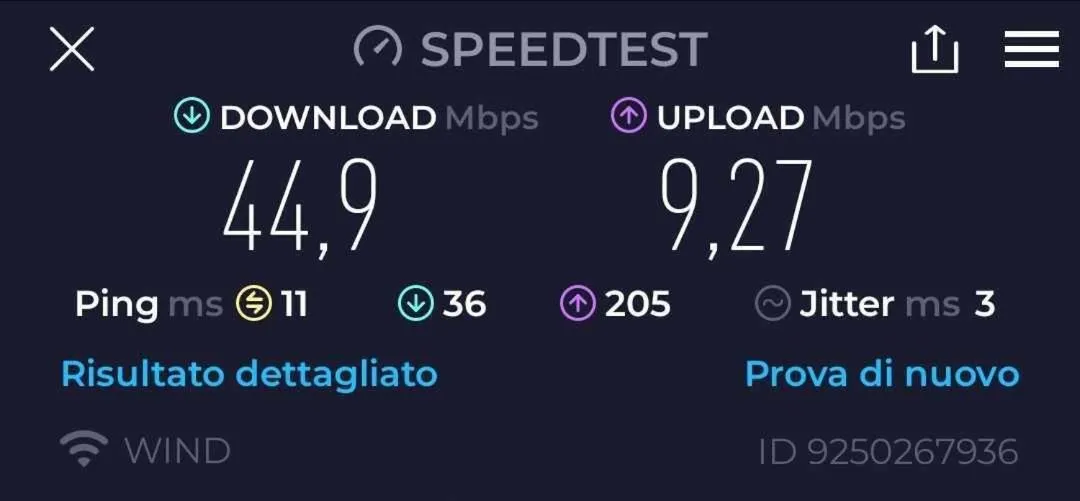Click the Speedtest gauge logo icon

pyautogui.click(x=377, y=48)
